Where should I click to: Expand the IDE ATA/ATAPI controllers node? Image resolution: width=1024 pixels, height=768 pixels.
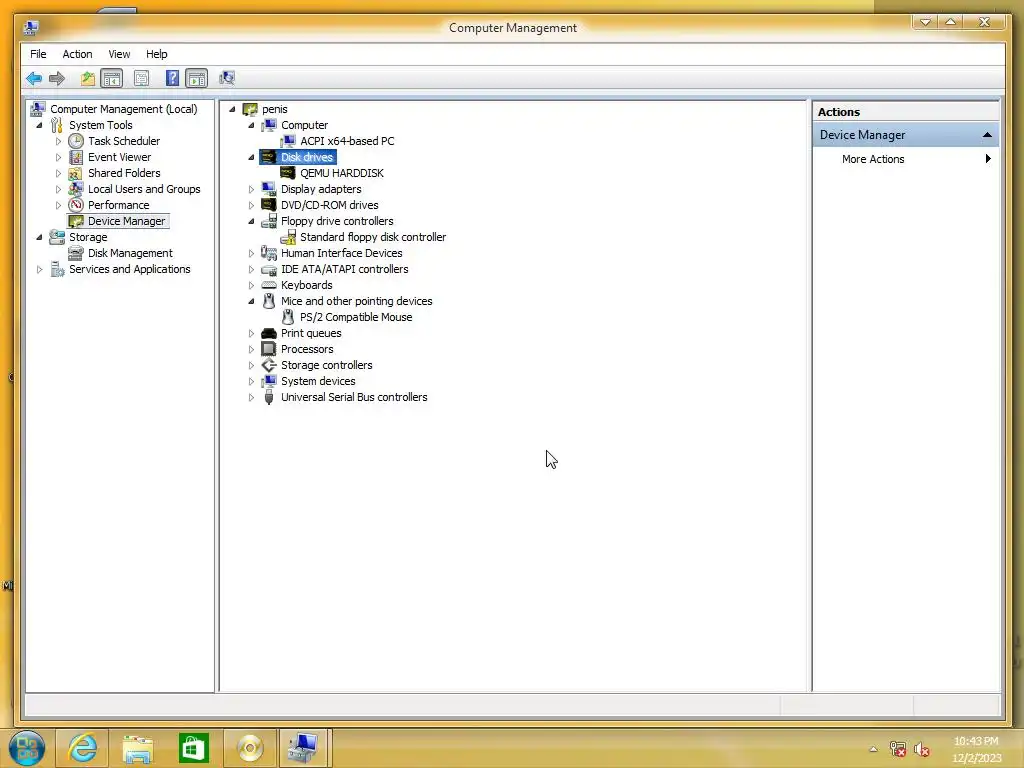click(251, 269)
